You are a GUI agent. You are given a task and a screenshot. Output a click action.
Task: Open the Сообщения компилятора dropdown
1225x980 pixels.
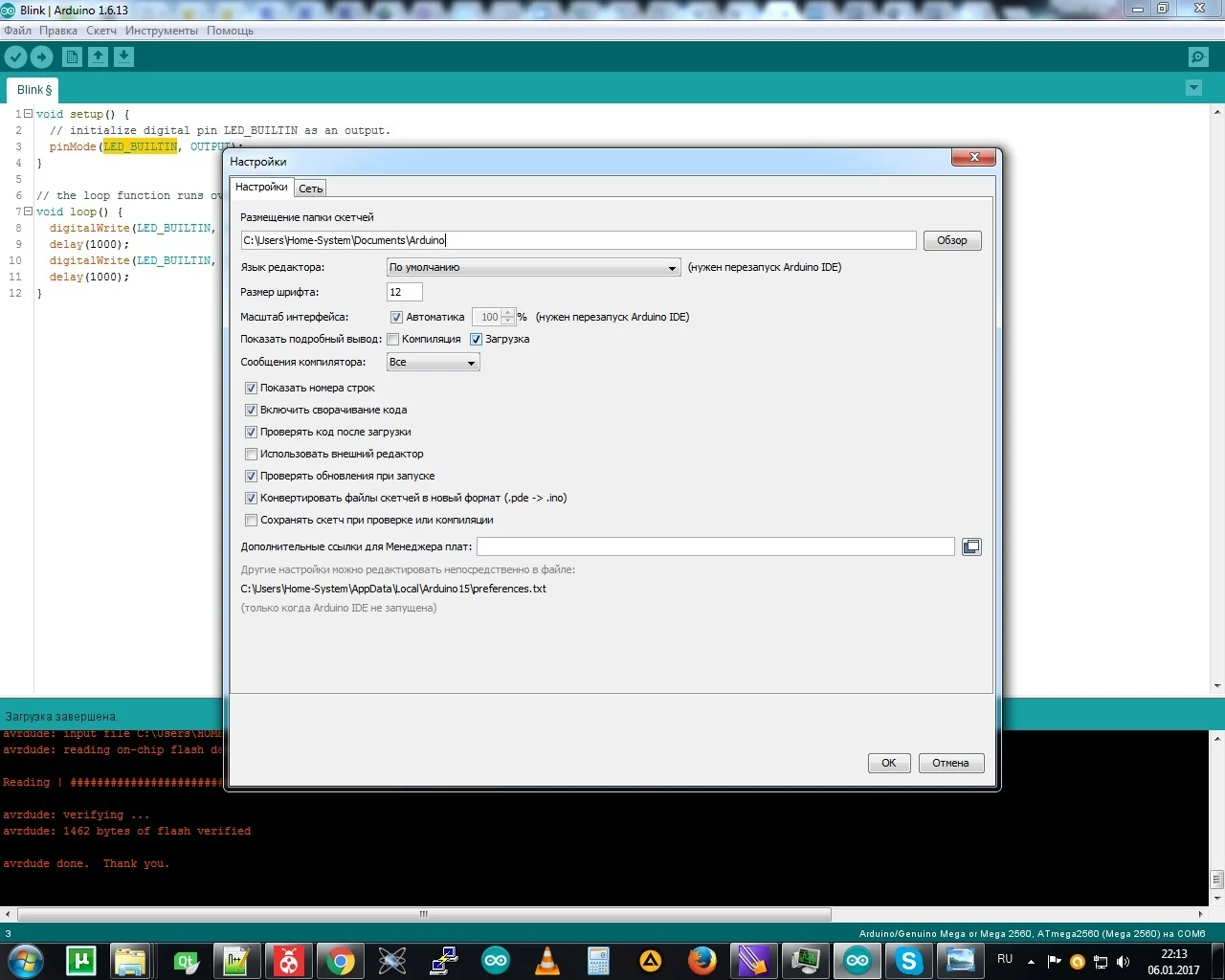433,362
